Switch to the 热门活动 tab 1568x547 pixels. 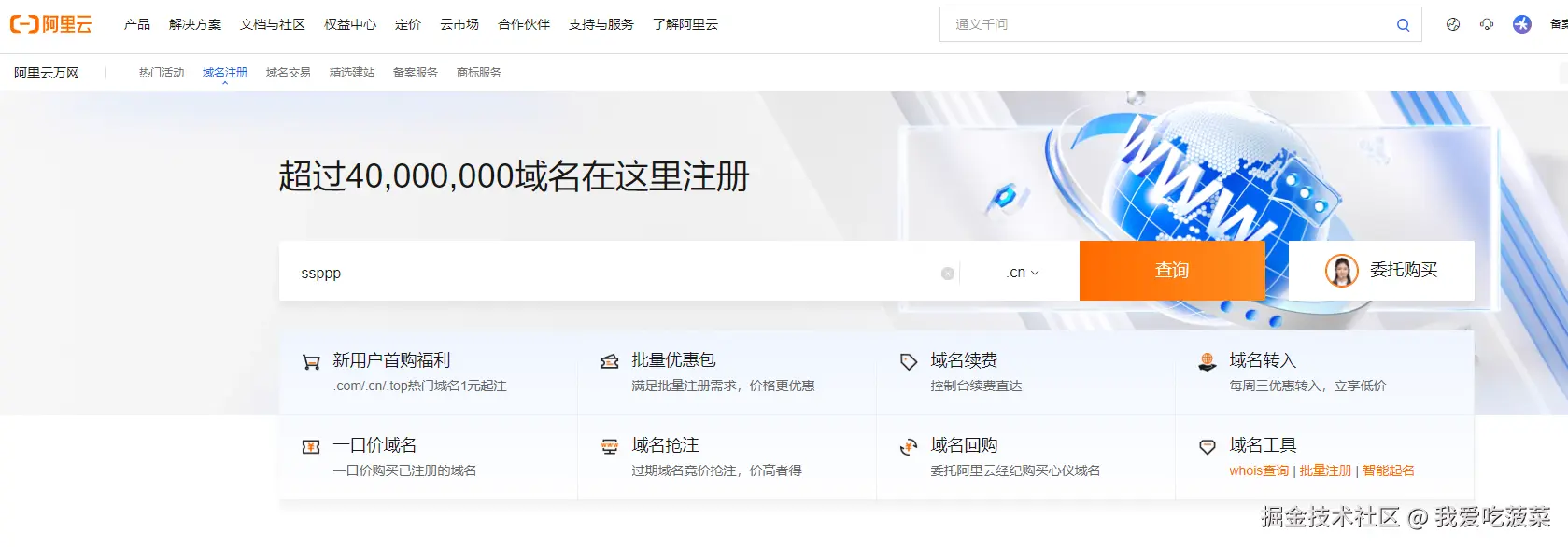[162, 73]
